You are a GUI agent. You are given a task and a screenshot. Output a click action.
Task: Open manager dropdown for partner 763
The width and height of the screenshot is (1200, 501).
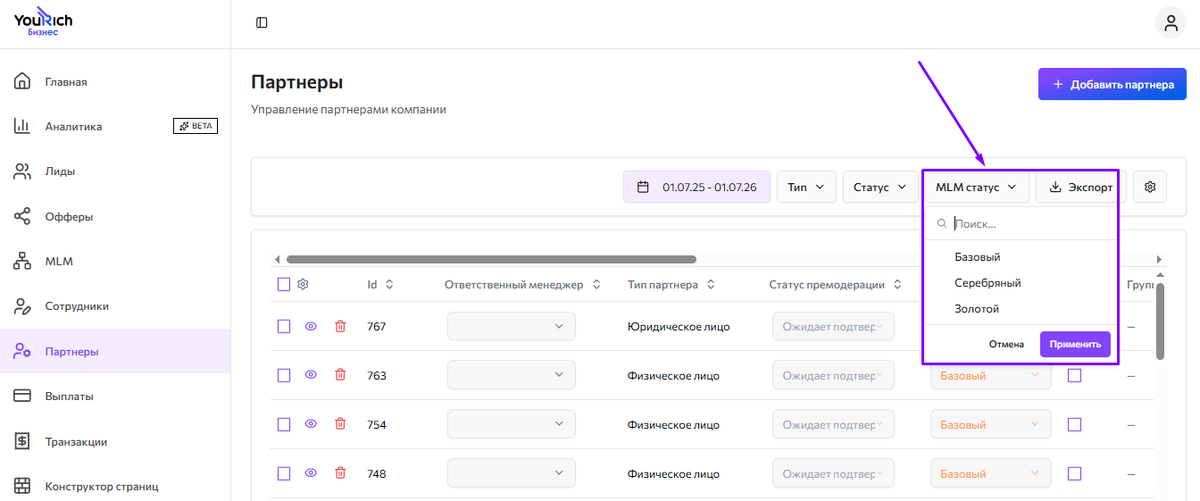tap(512, 375)
